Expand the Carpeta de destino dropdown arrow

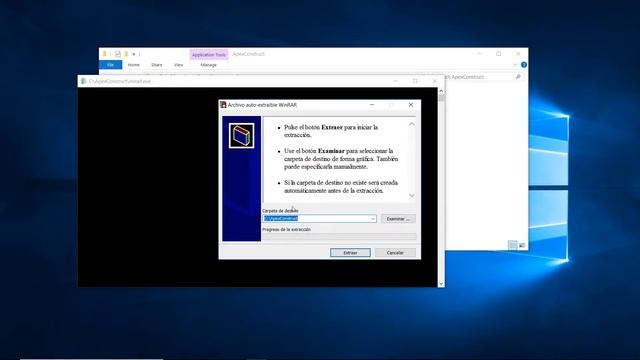[x=373, y=219]
